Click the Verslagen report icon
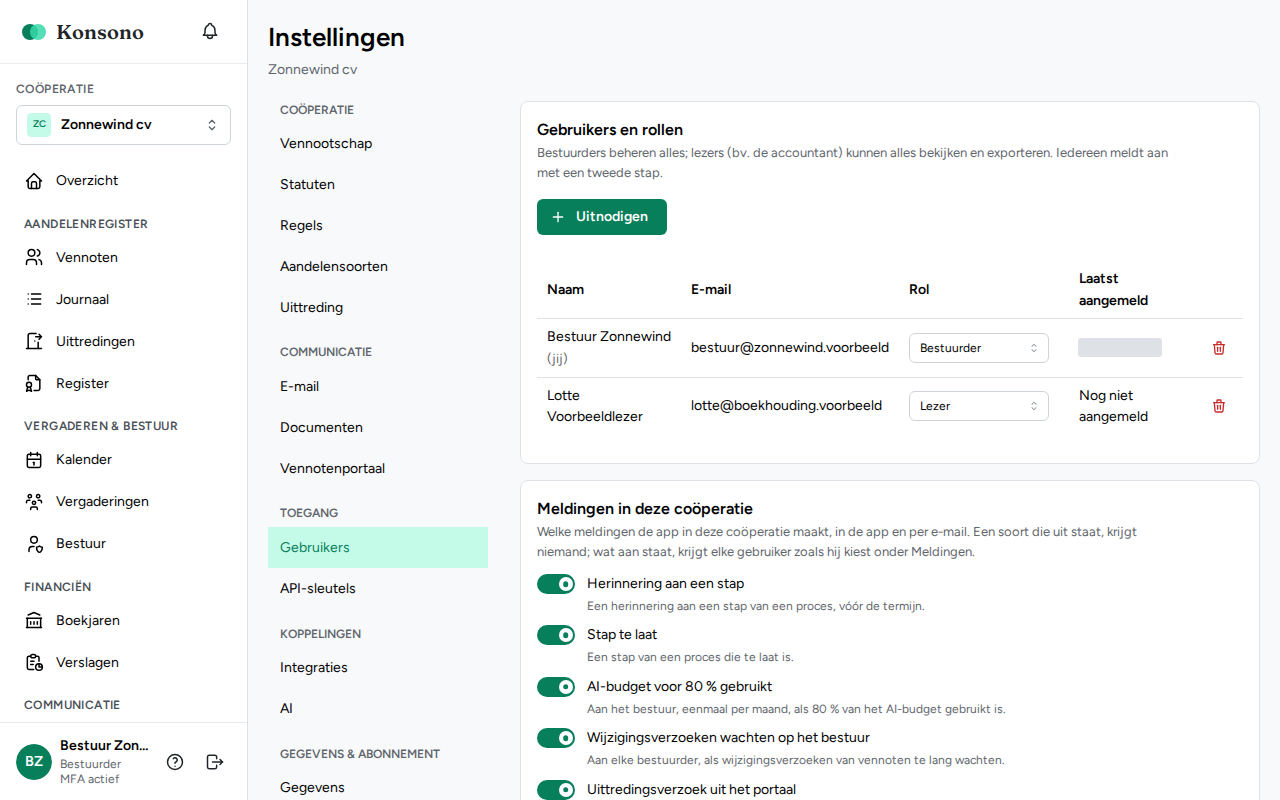Viewport: 1280px width, 800px height. coord(34,663)
